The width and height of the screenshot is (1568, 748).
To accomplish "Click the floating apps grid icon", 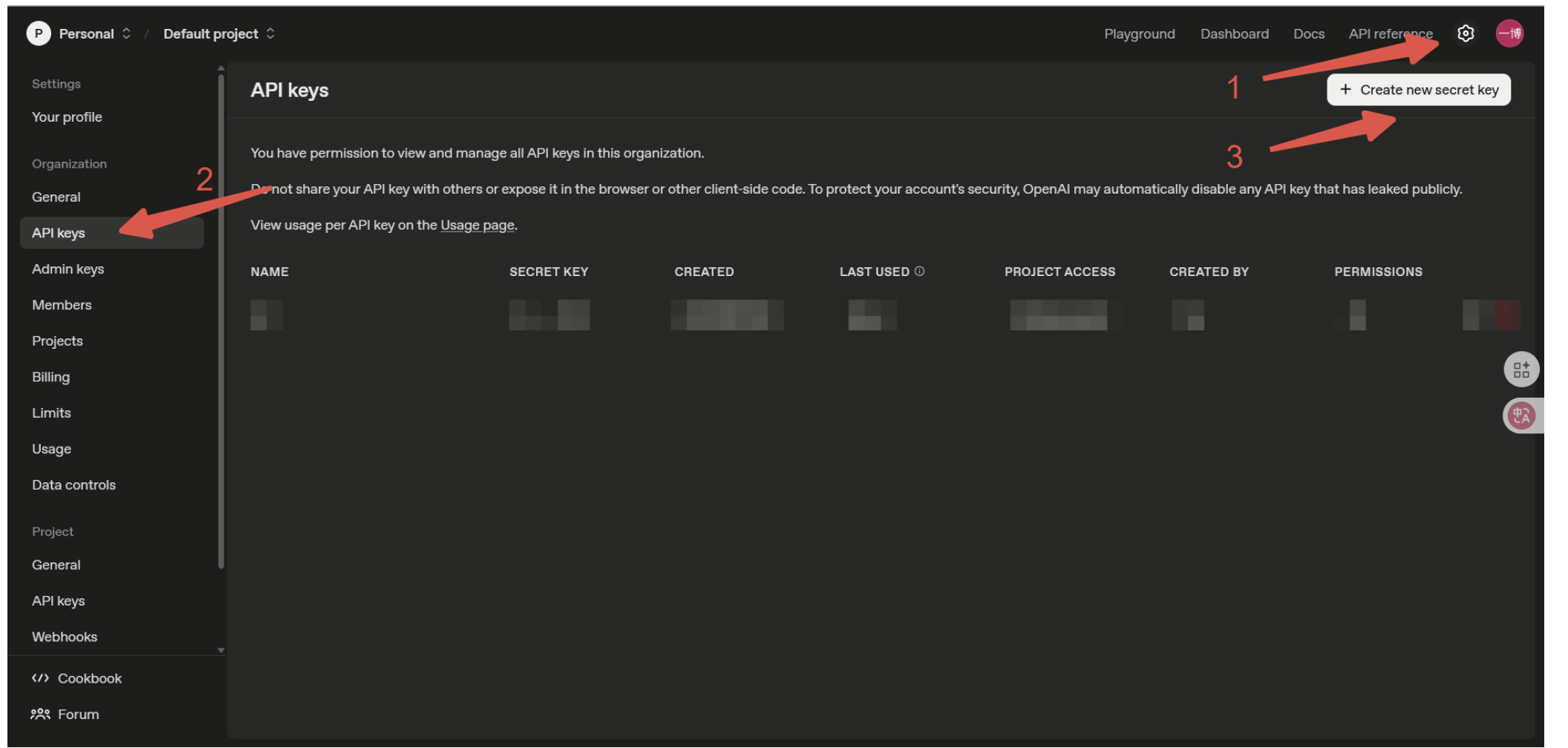I will tap(1521, 370).
